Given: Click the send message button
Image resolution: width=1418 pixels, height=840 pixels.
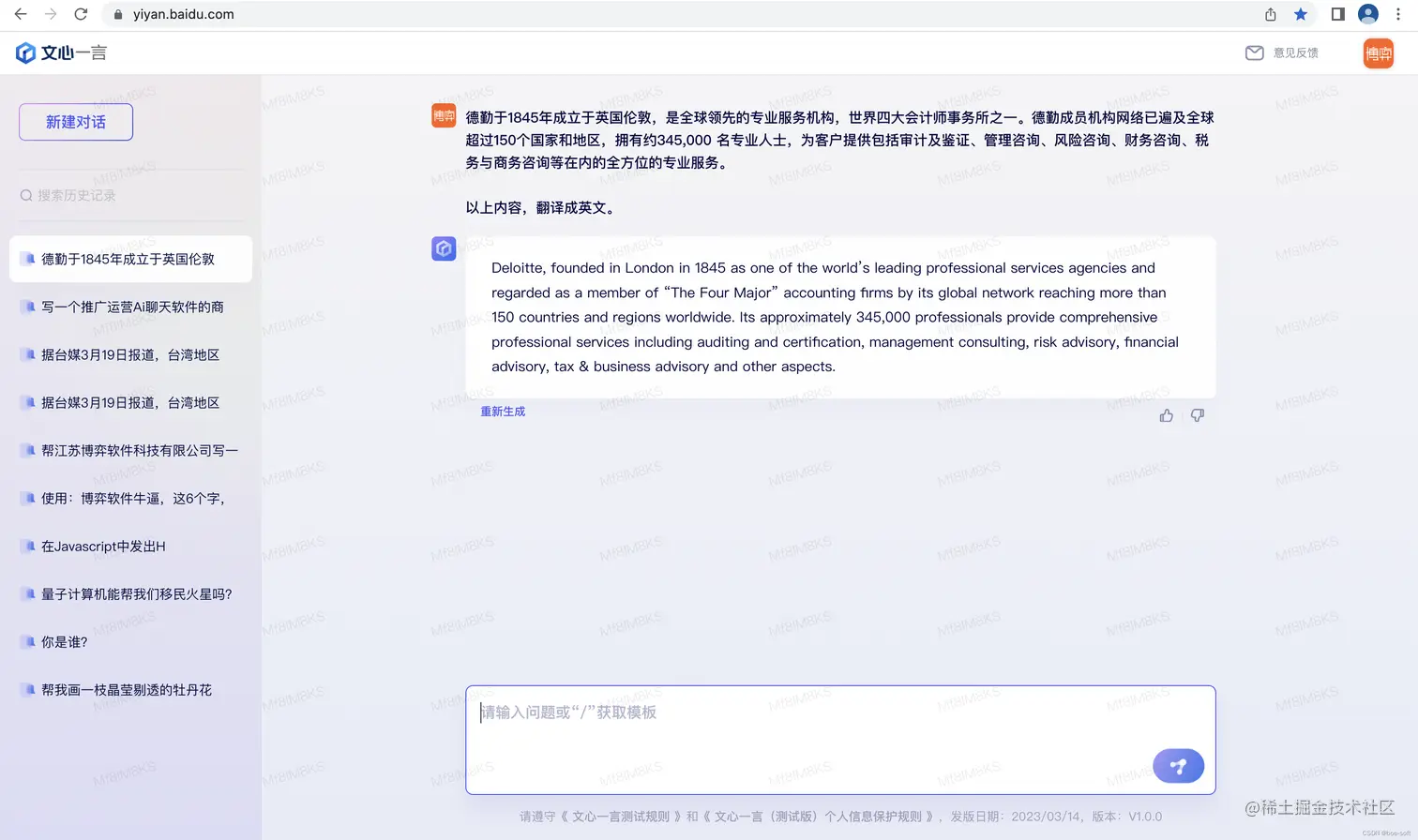Looking at the screenshot, I should point(1178,766).
